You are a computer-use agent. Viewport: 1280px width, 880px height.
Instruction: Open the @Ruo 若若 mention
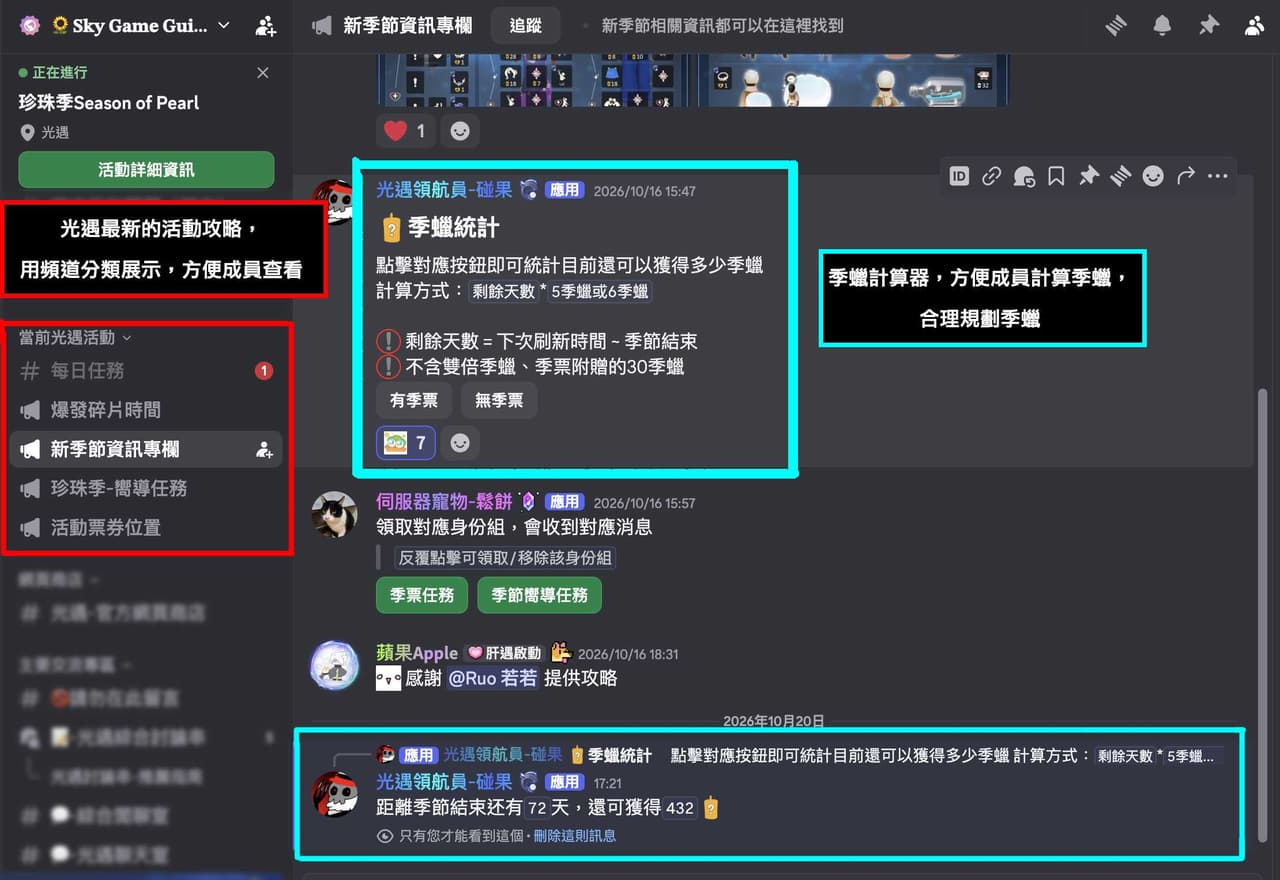coord(493,678)
